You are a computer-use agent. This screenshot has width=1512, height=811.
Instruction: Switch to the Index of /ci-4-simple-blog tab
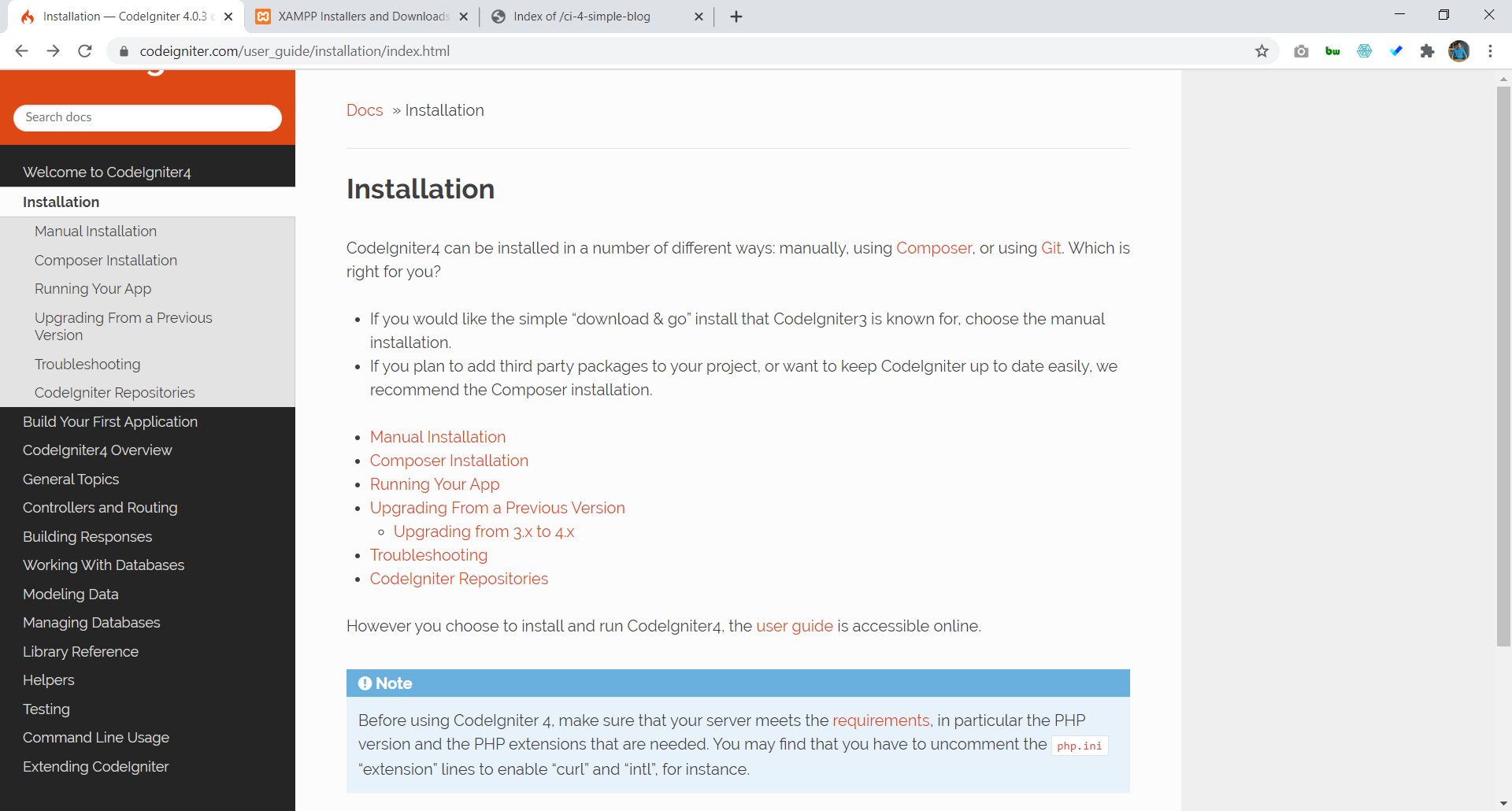(597, 17)
